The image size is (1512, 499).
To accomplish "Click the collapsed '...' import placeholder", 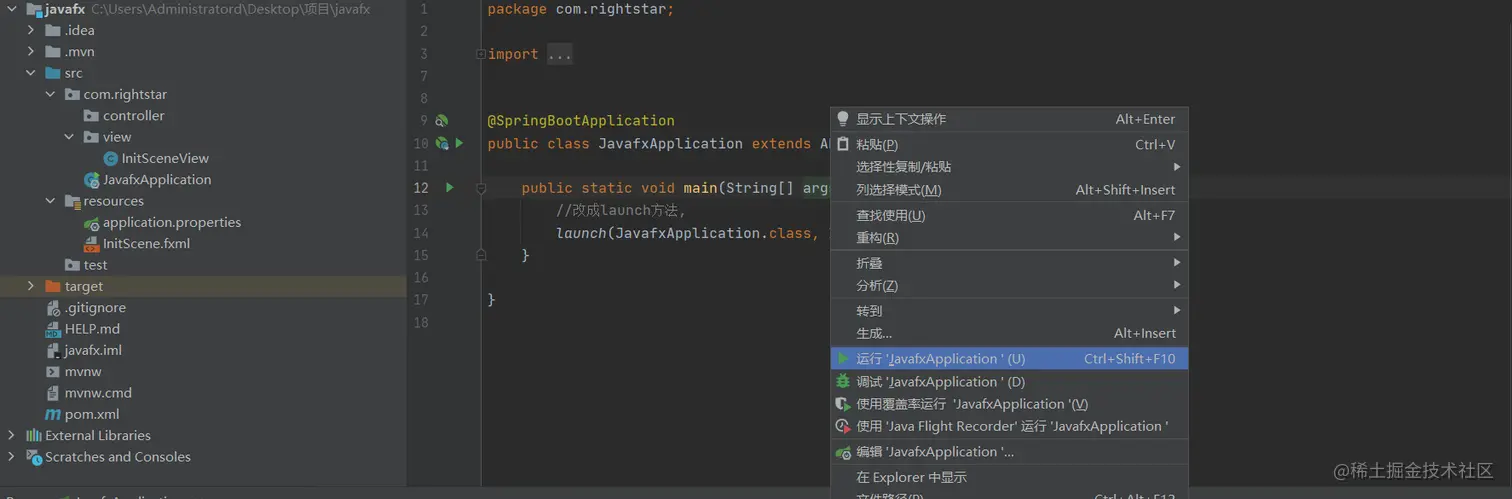I will pyautogui.click(x=560, y=54).
